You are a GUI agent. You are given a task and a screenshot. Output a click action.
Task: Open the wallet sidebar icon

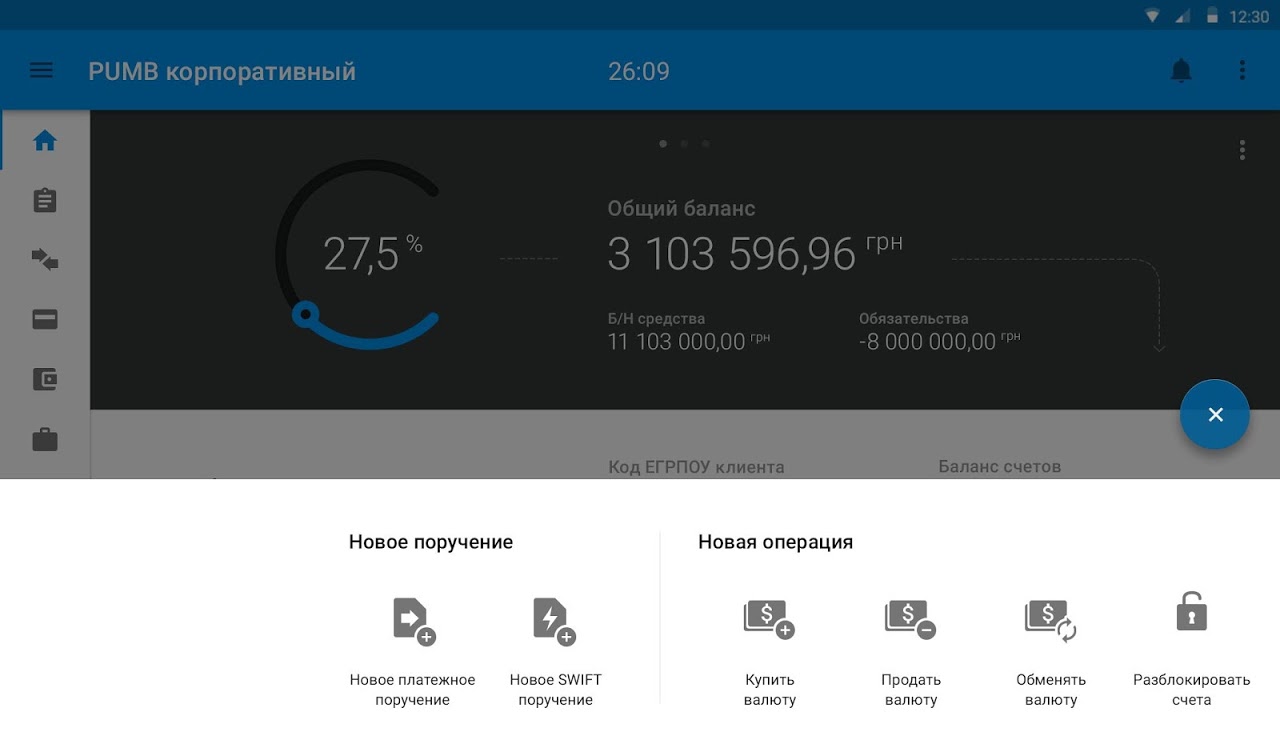[45, 379]
